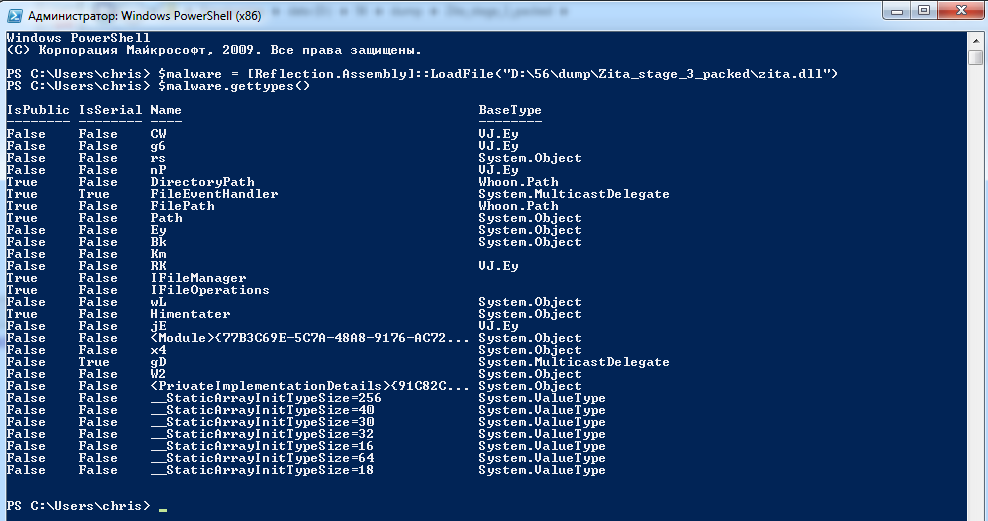
Task: Click the window title text
Action: pos(144,16)
